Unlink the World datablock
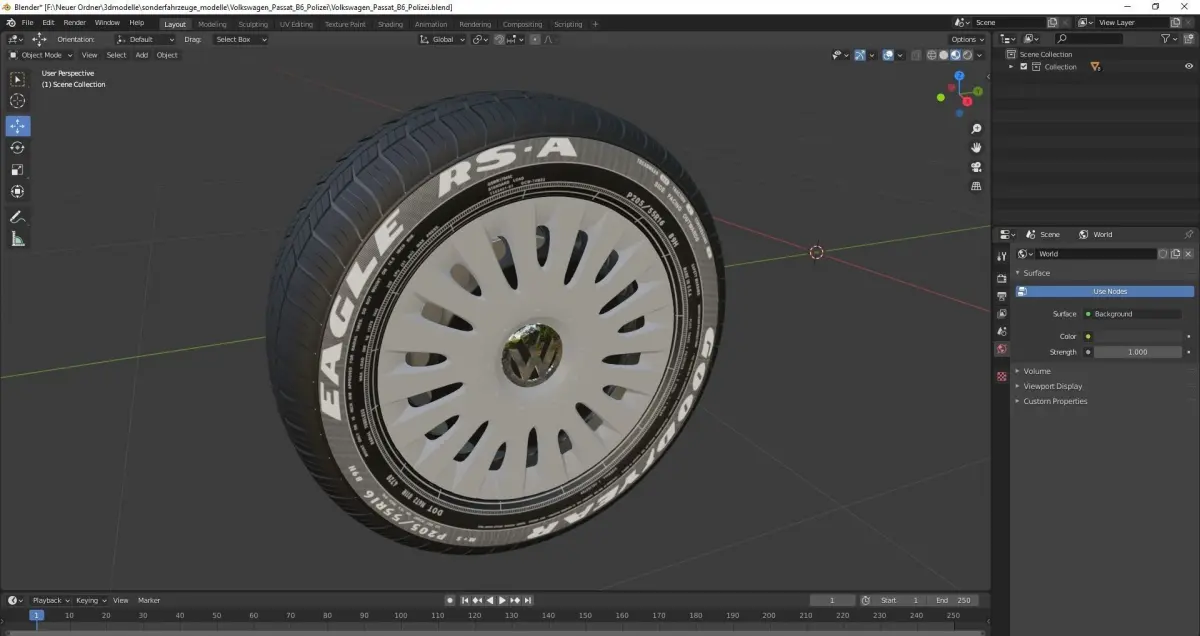The width and height of the screenshot is (1200, 636). coord(1188,254)
